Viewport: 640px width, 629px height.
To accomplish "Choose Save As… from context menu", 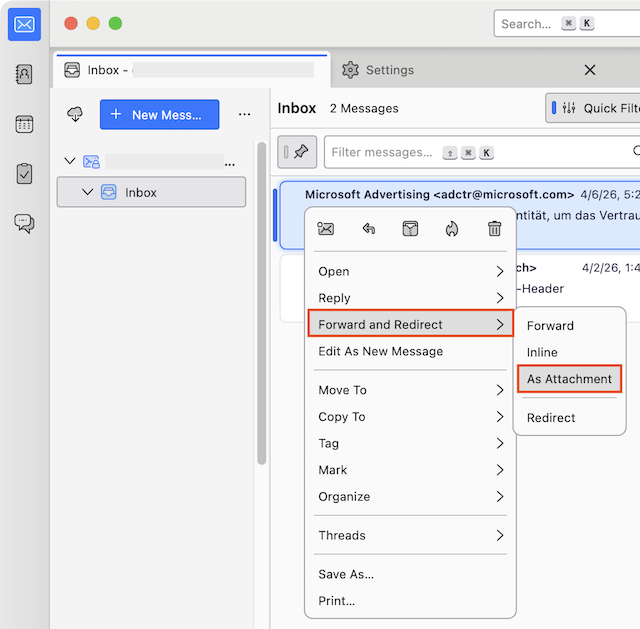I will (411, 574).
